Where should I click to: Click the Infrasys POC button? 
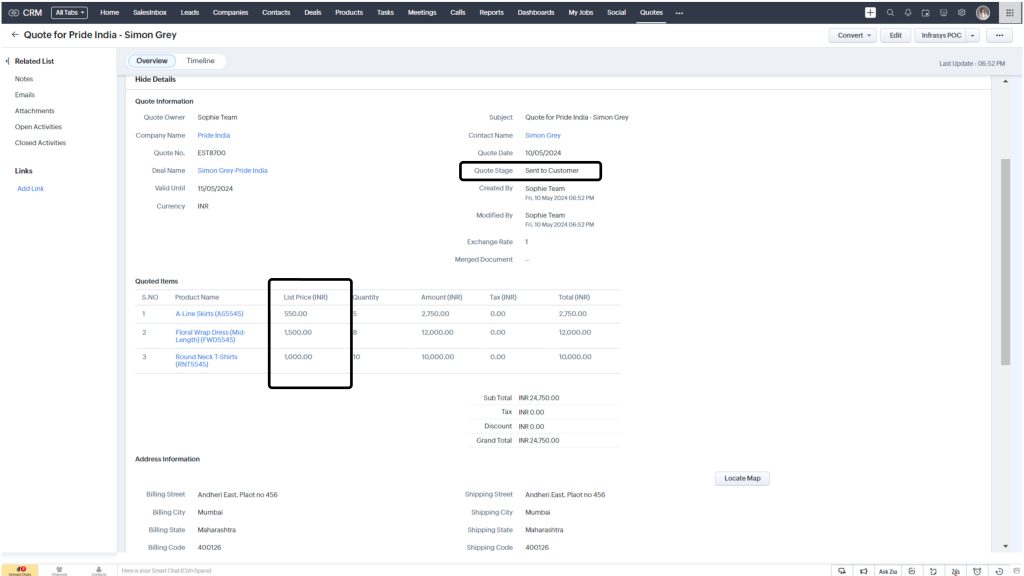point(941,35)
